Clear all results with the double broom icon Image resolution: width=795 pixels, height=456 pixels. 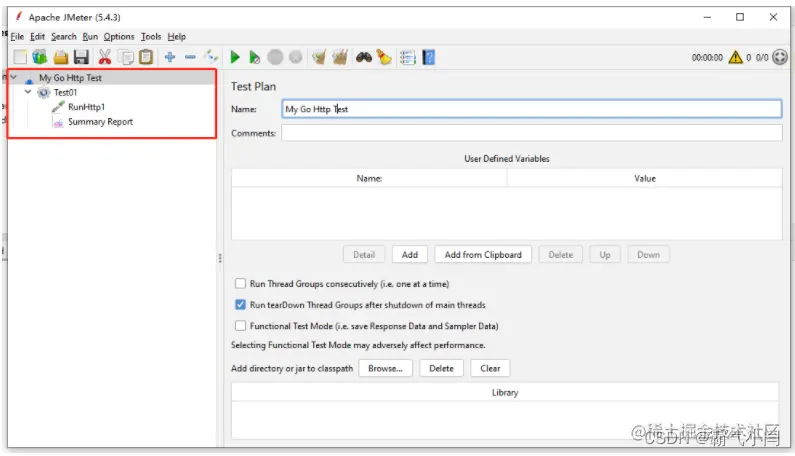(340, 57)
